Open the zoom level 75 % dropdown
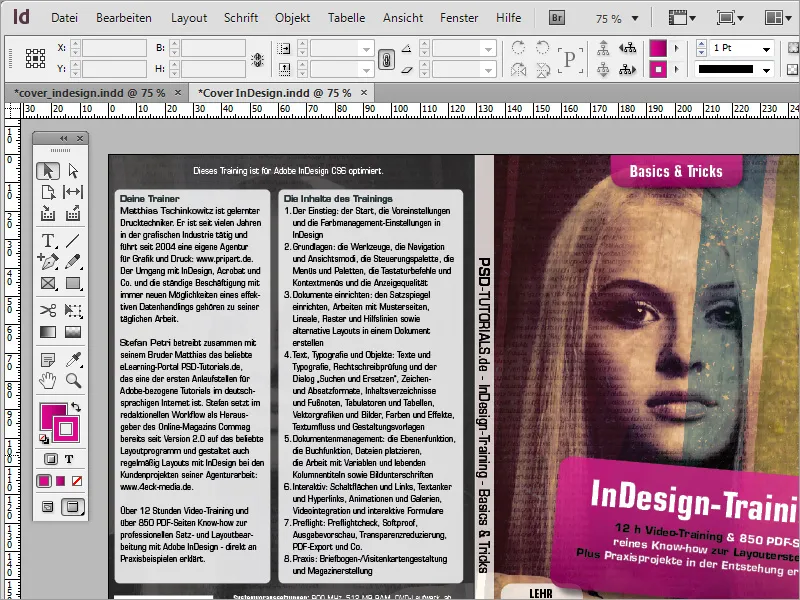Screen dimensions: 800x600 (x=635, y=18)
